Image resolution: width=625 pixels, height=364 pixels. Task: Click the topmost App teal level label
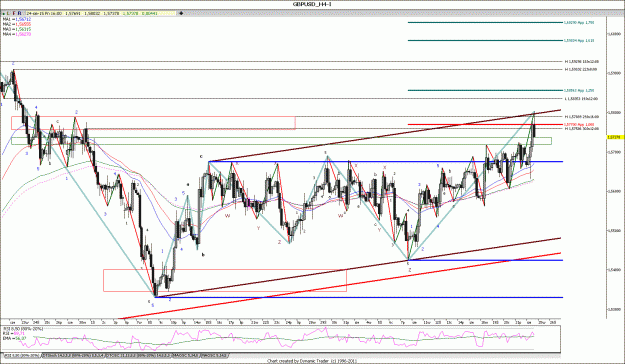(x=579, y=23)
